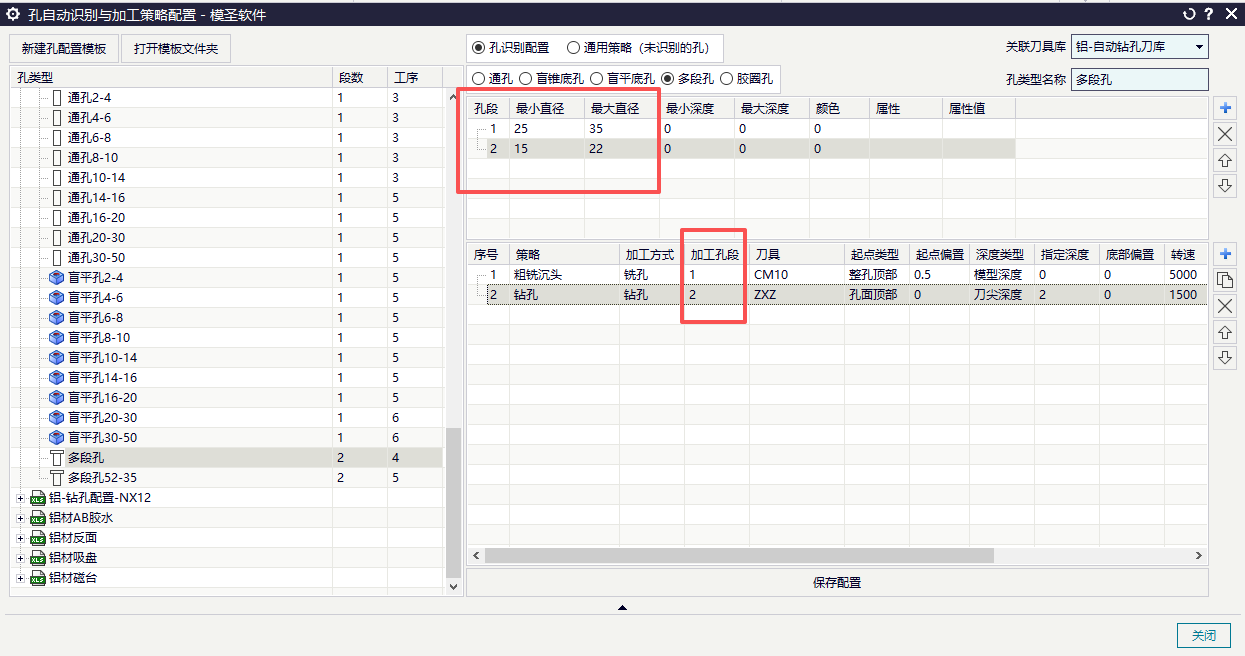
Task: Click the 整孔顶部 start type cell
Action: click(875, 274)
